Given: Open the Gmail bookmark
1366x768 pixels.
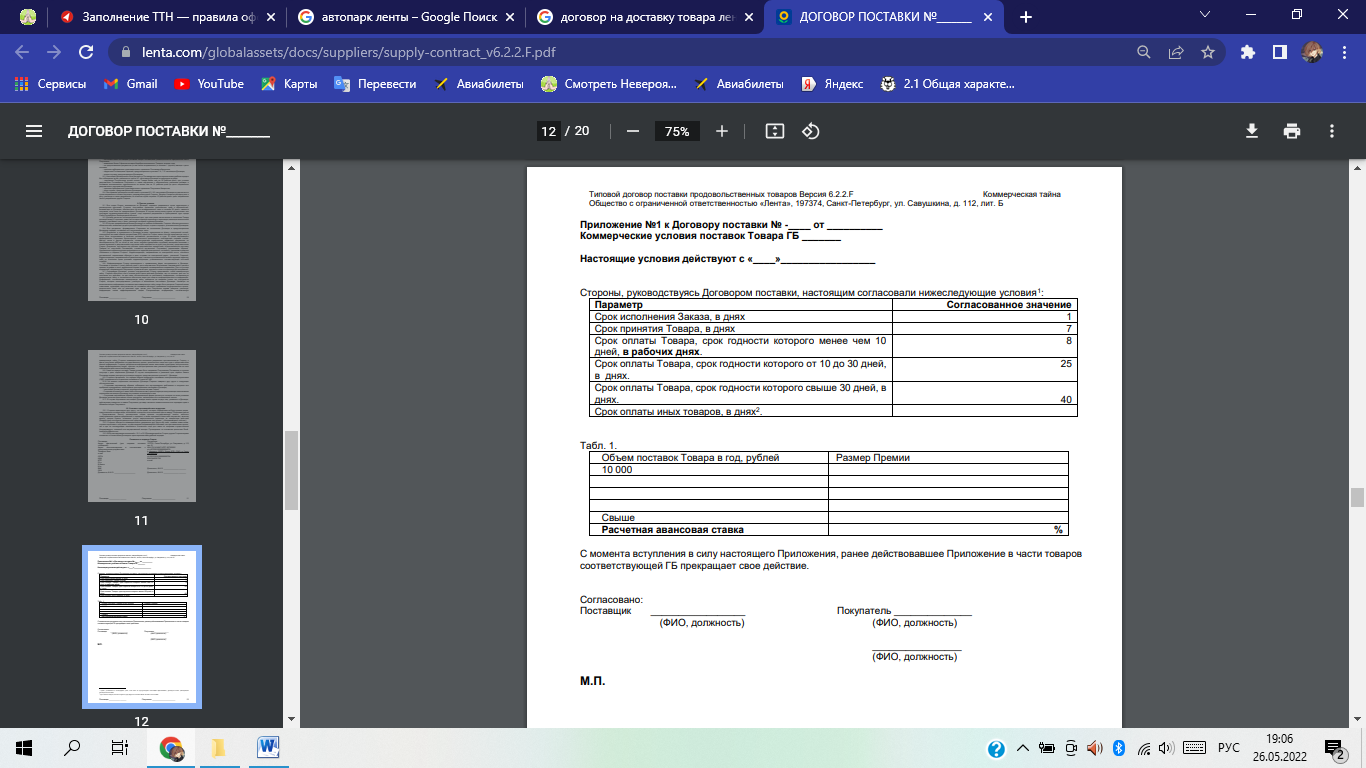Looking at the screenshot, I should (x=131, y=84).
